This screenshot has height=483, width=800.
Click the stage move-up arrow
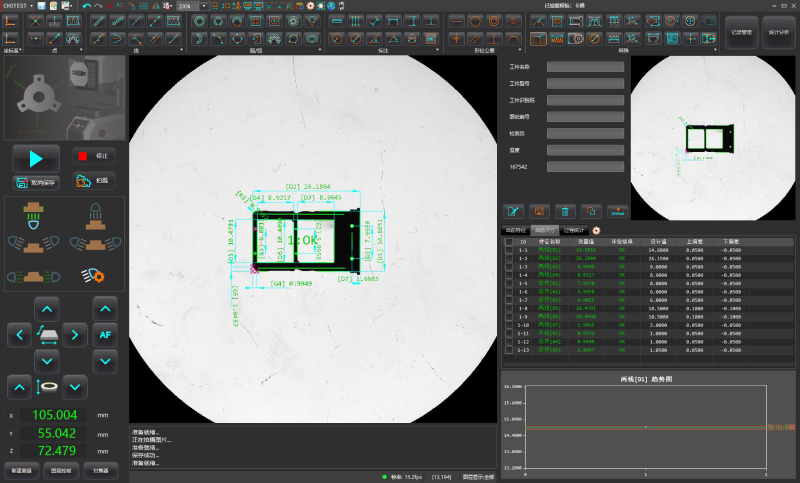point(48,308)
